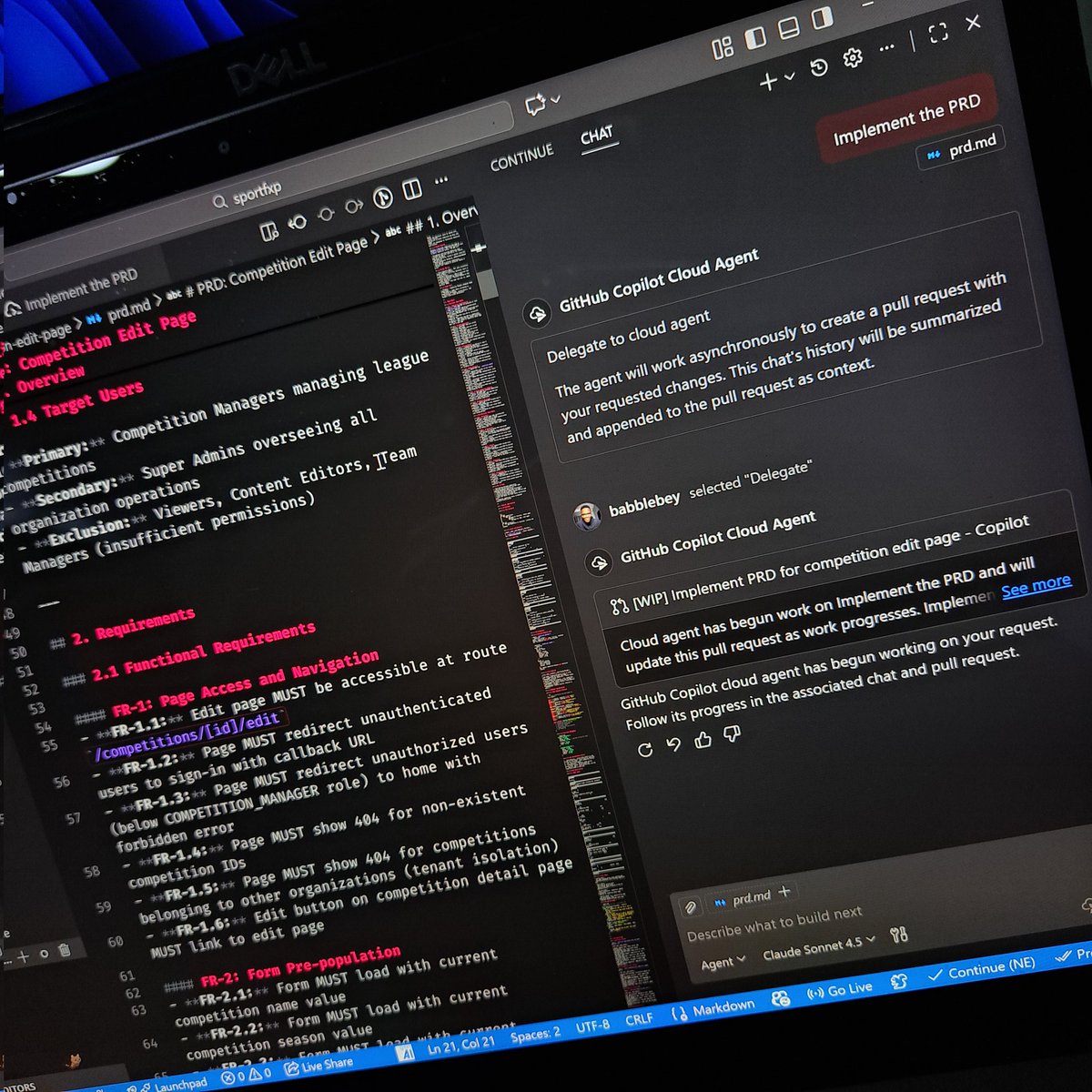This screenshot has width=1092, height=1092.
Task: Open the Agent mode dropdown
Action: 723,963
